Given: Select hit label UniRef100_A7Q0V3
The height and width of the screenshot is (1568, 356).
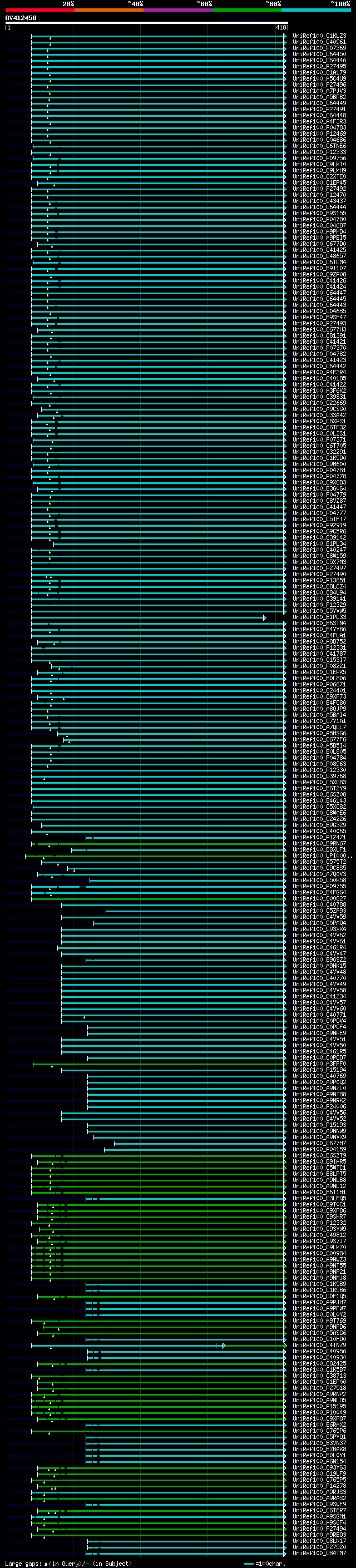Looking at the screenshot, I should [x=319, y=874].
